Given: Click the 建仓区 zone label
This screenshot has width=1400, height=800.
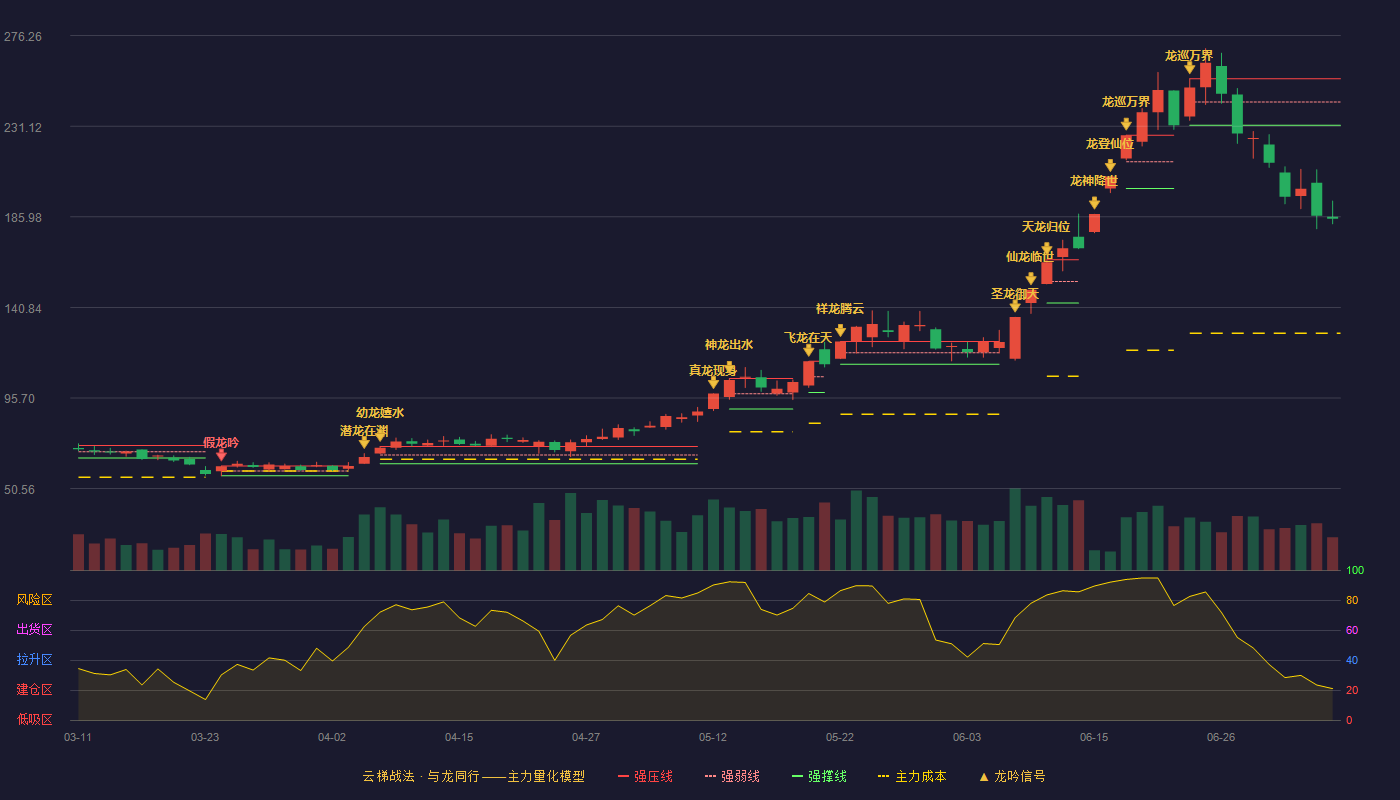Looking at the screenshot, I should point(35,690).
